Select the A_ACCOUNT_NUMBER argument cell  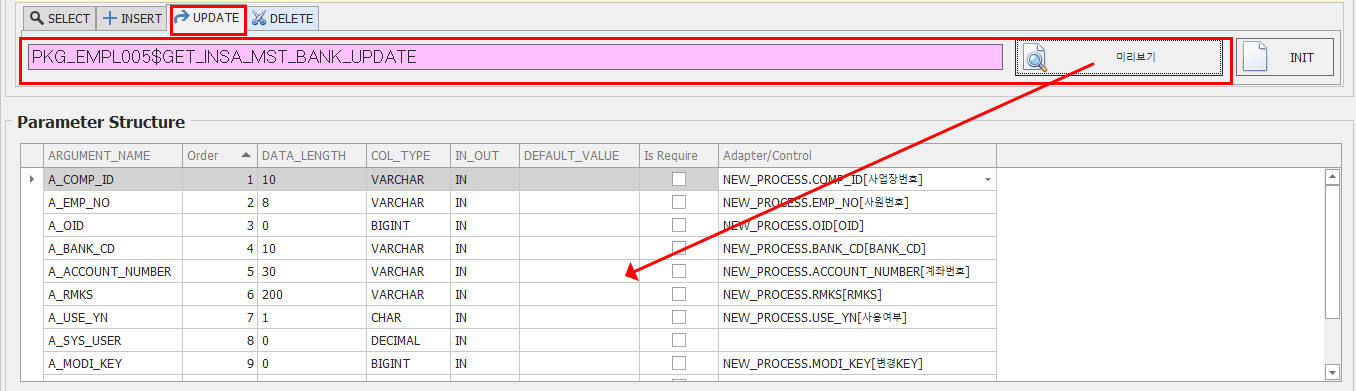click(112, 271)
